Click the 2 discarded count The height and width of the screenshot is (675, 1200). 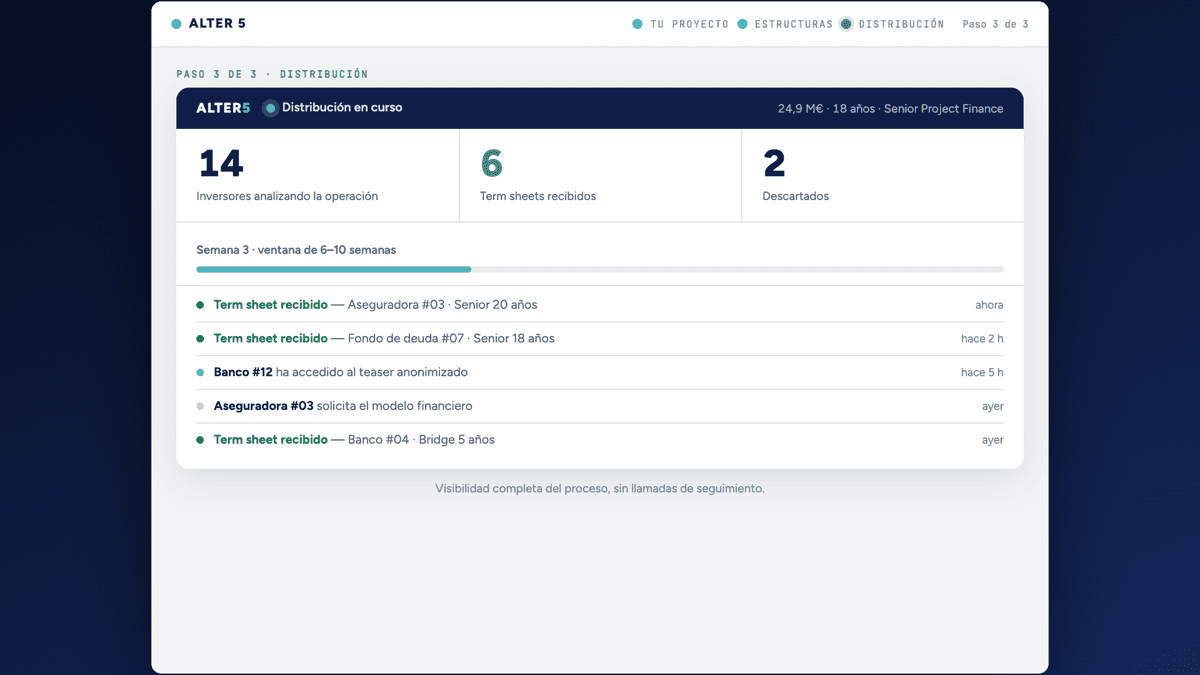[x=774, y=163]
